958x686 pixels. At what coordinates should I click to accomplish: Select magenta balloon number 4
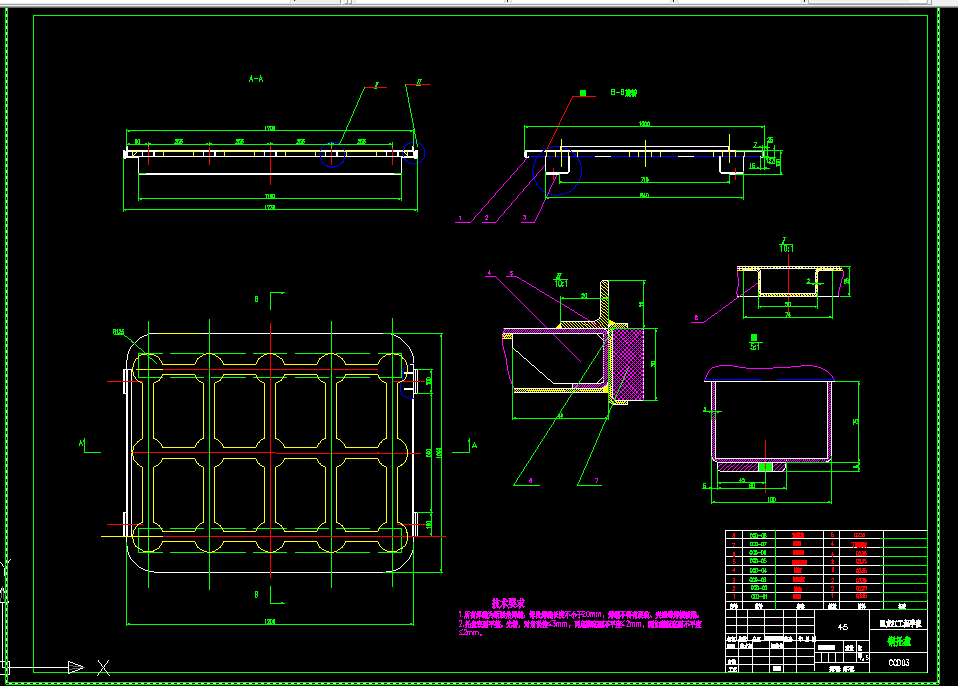(x=489, y=273)
